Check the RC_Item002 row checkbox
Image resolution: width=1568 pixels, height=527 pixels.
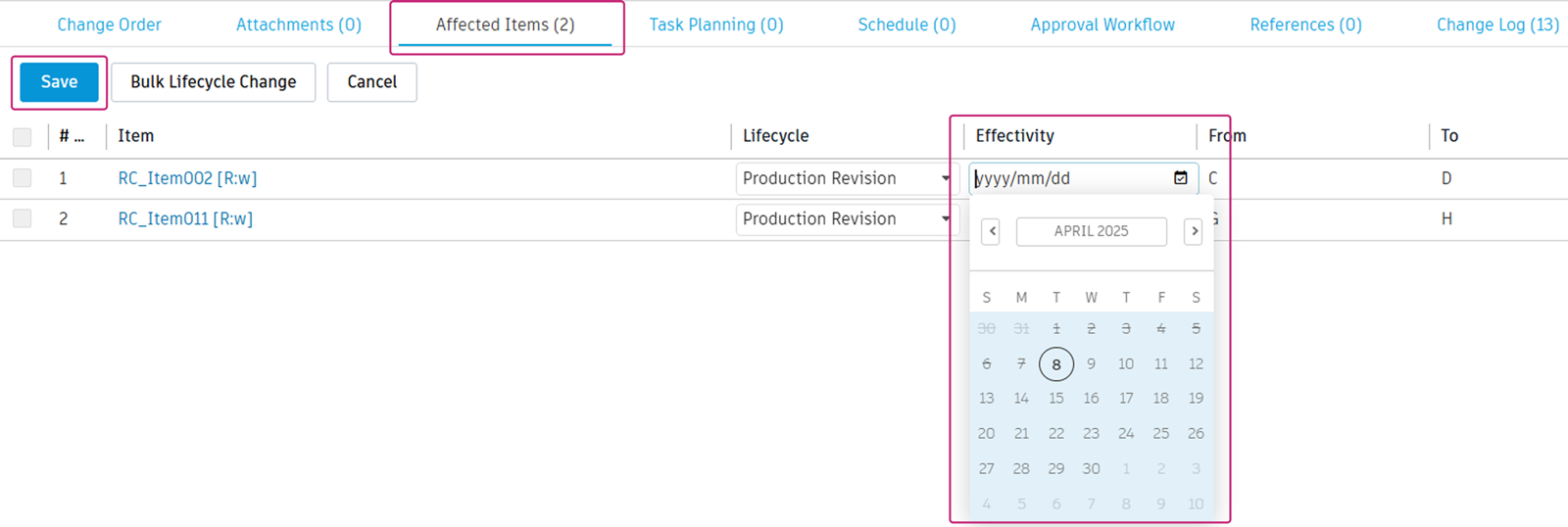click(23, 178)
